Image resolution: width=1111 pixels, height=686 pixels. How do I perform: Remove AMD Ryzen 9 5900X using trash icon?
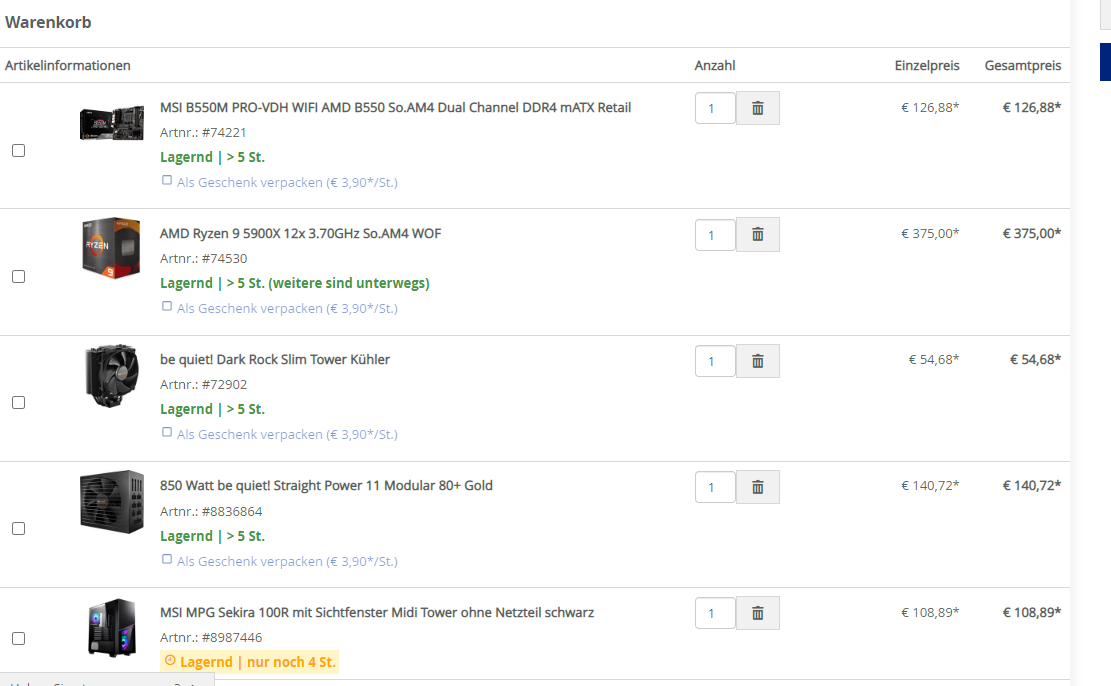click(x=757, y=235)
